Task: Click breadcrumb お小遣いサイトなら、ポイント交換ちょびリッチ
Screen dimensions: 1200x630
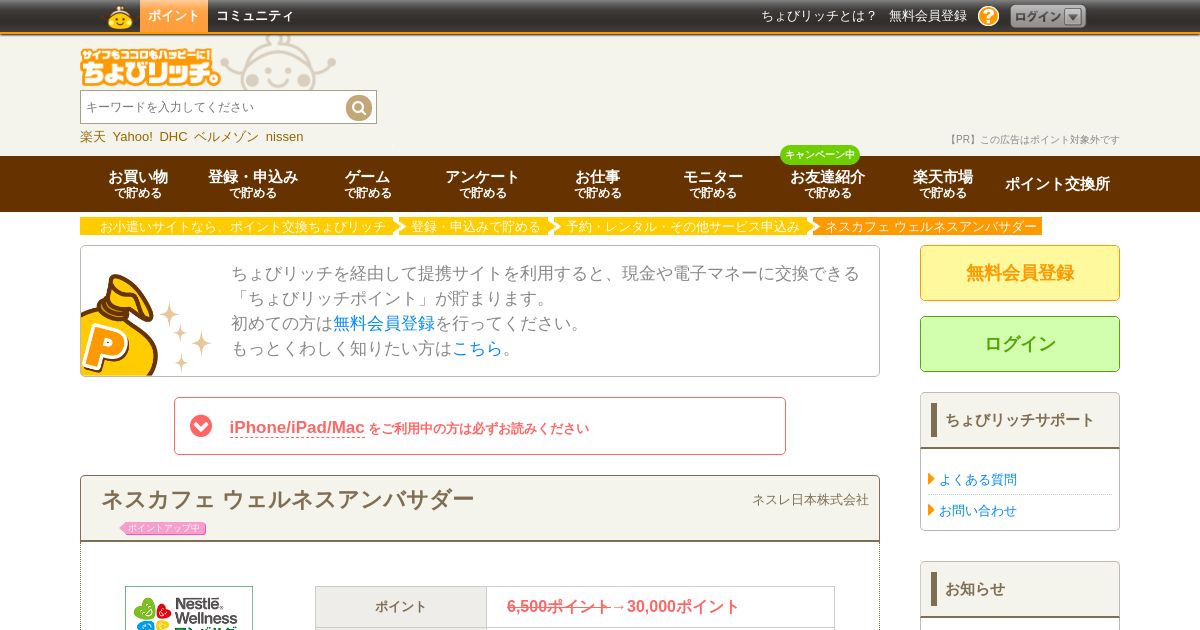Action: pos(242,227)
